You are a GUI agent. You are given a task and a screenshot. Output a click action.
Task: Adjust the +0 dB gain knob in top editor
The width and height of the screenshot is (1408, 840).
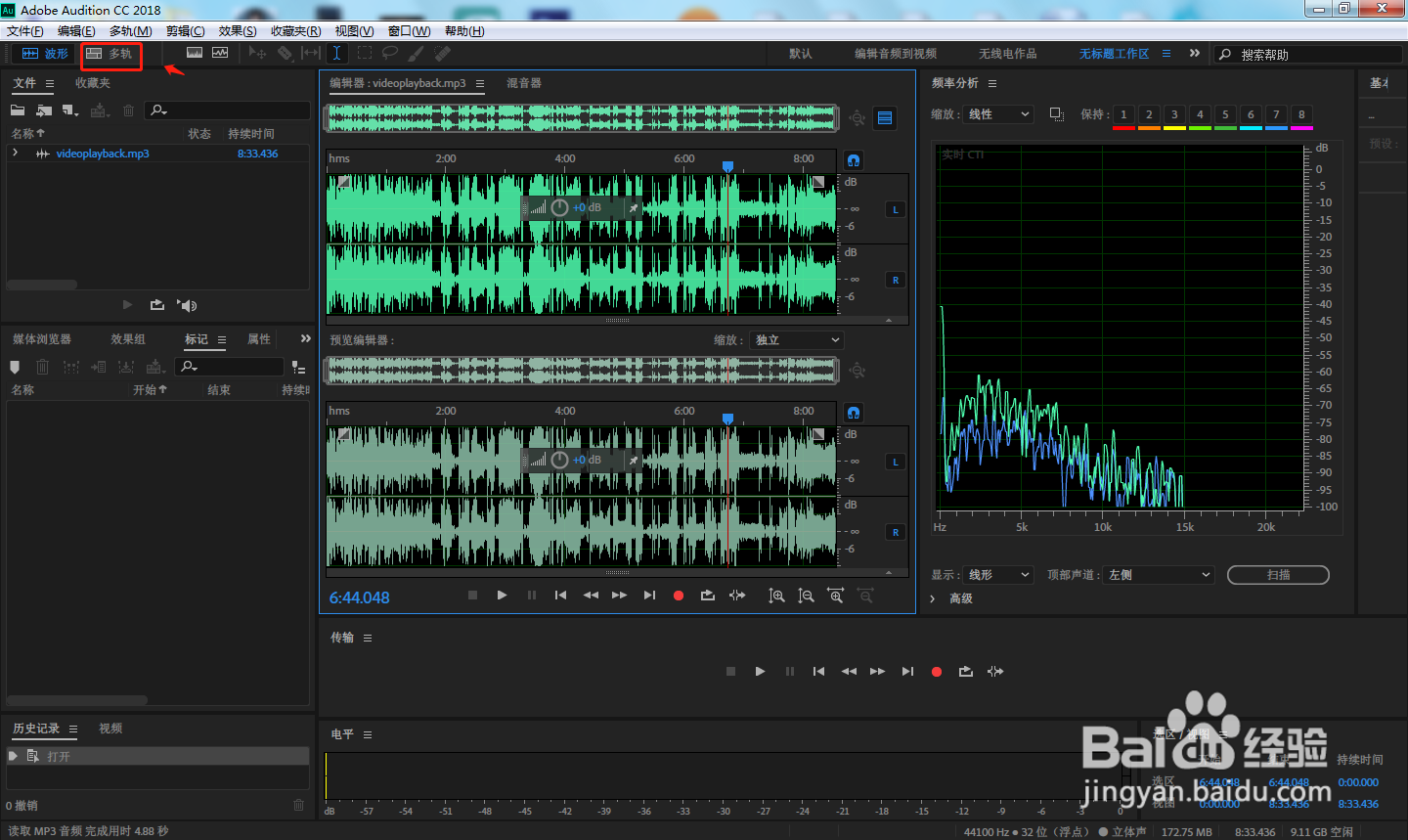559,207
